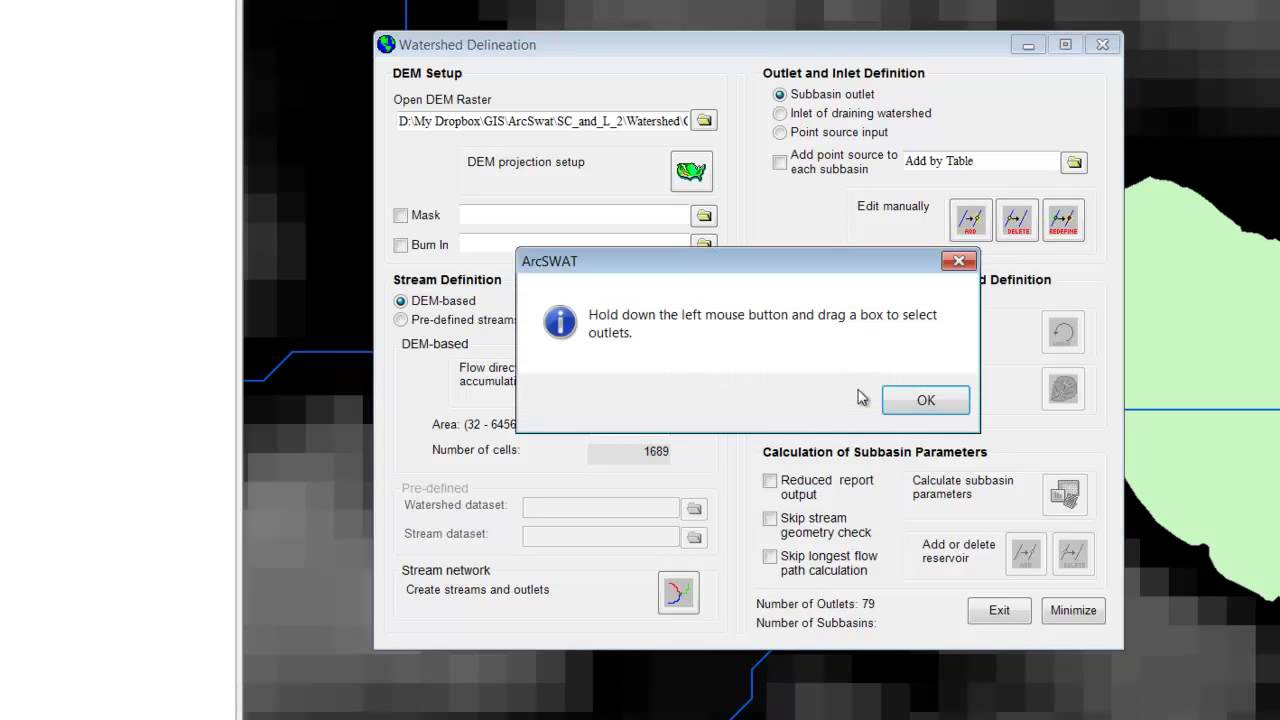Open DEM projection setup via the map icon
Image resolution: width=1280 pixels, height=720 pixels.
(691, 171)
